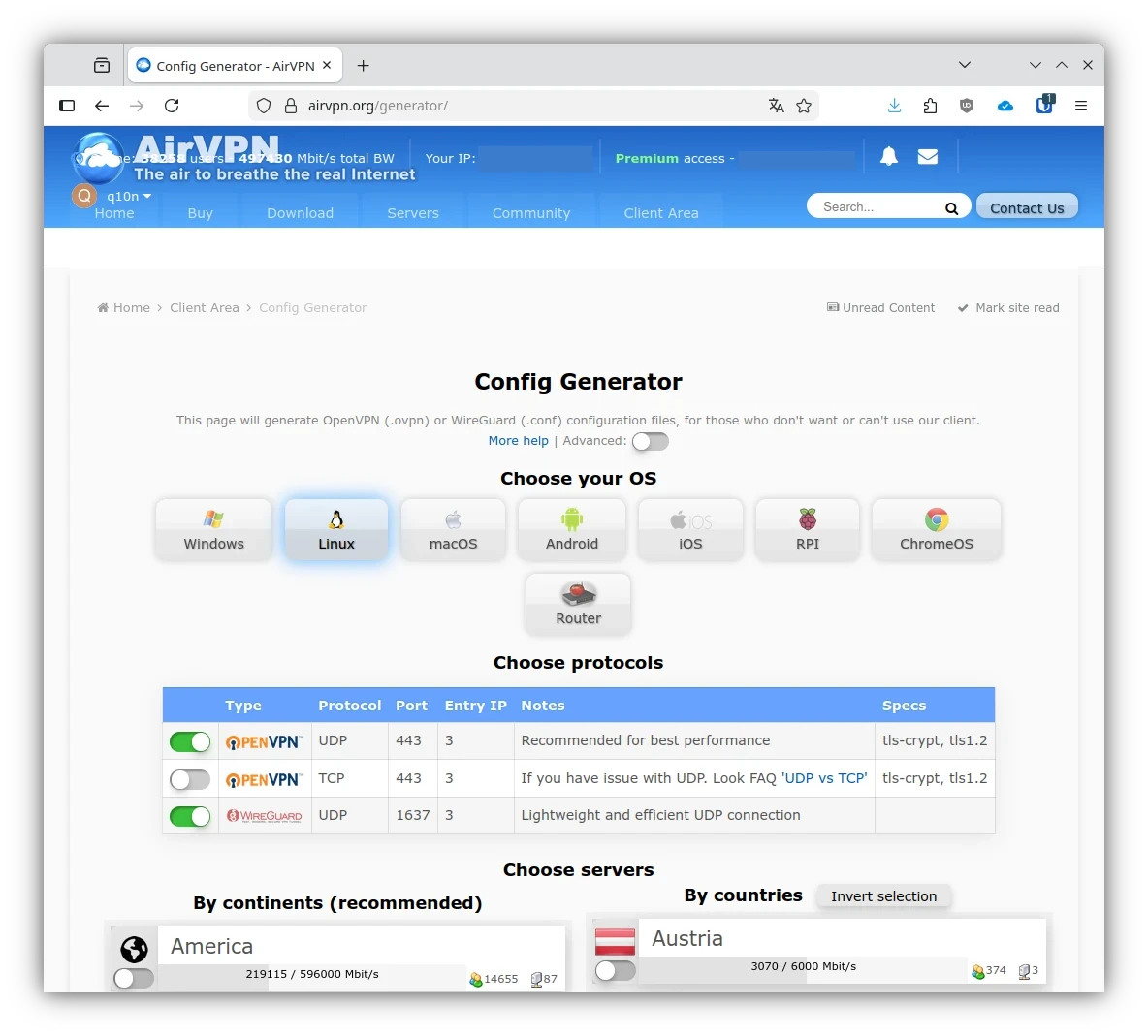Image resolution: width=1148 pixels, height=1036 pixels.
Task: Turn on the Advanced mode switch
Action: pyautogui.click(x=650, y=441)
